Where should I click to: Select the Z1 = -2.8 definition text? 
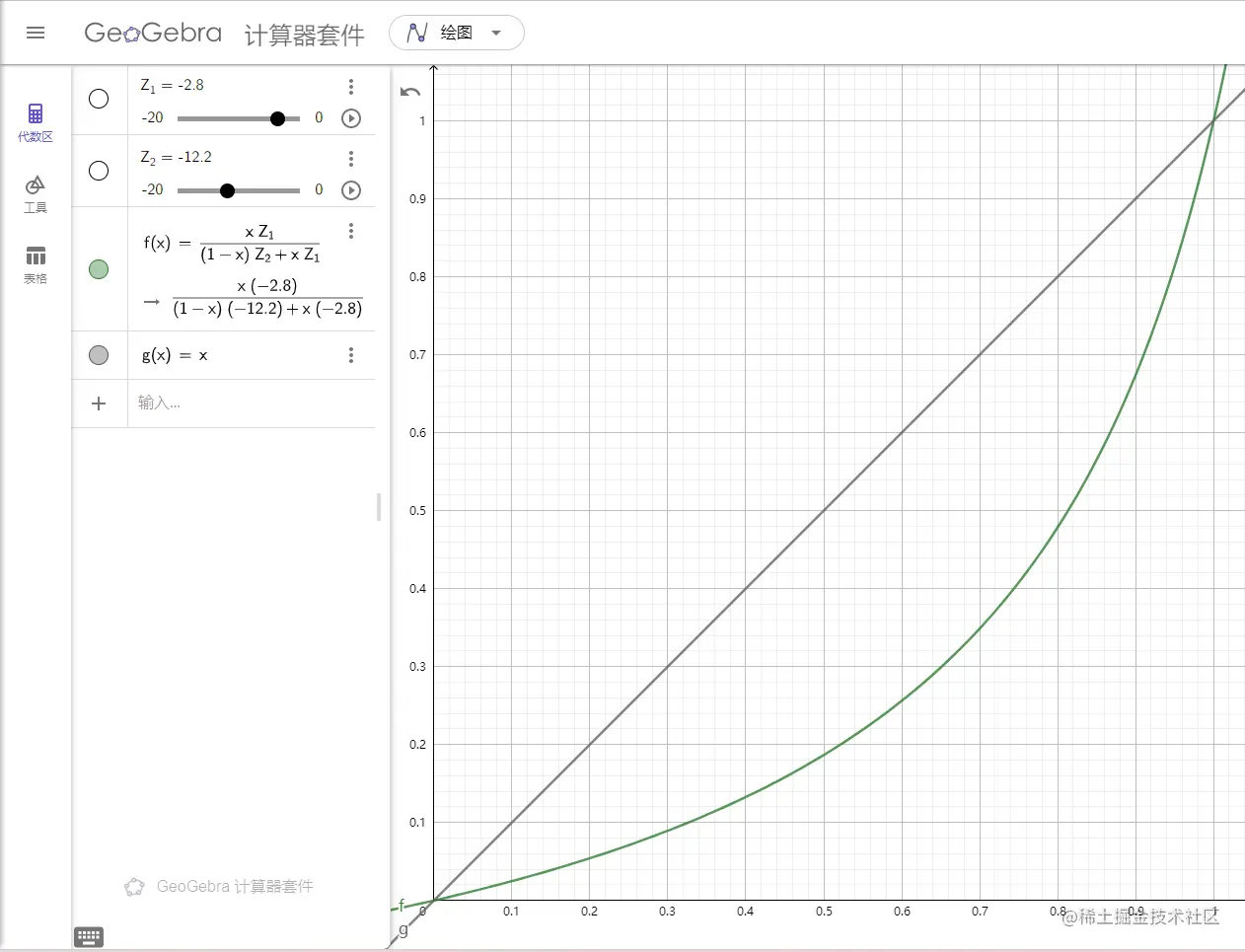[173, 86]
